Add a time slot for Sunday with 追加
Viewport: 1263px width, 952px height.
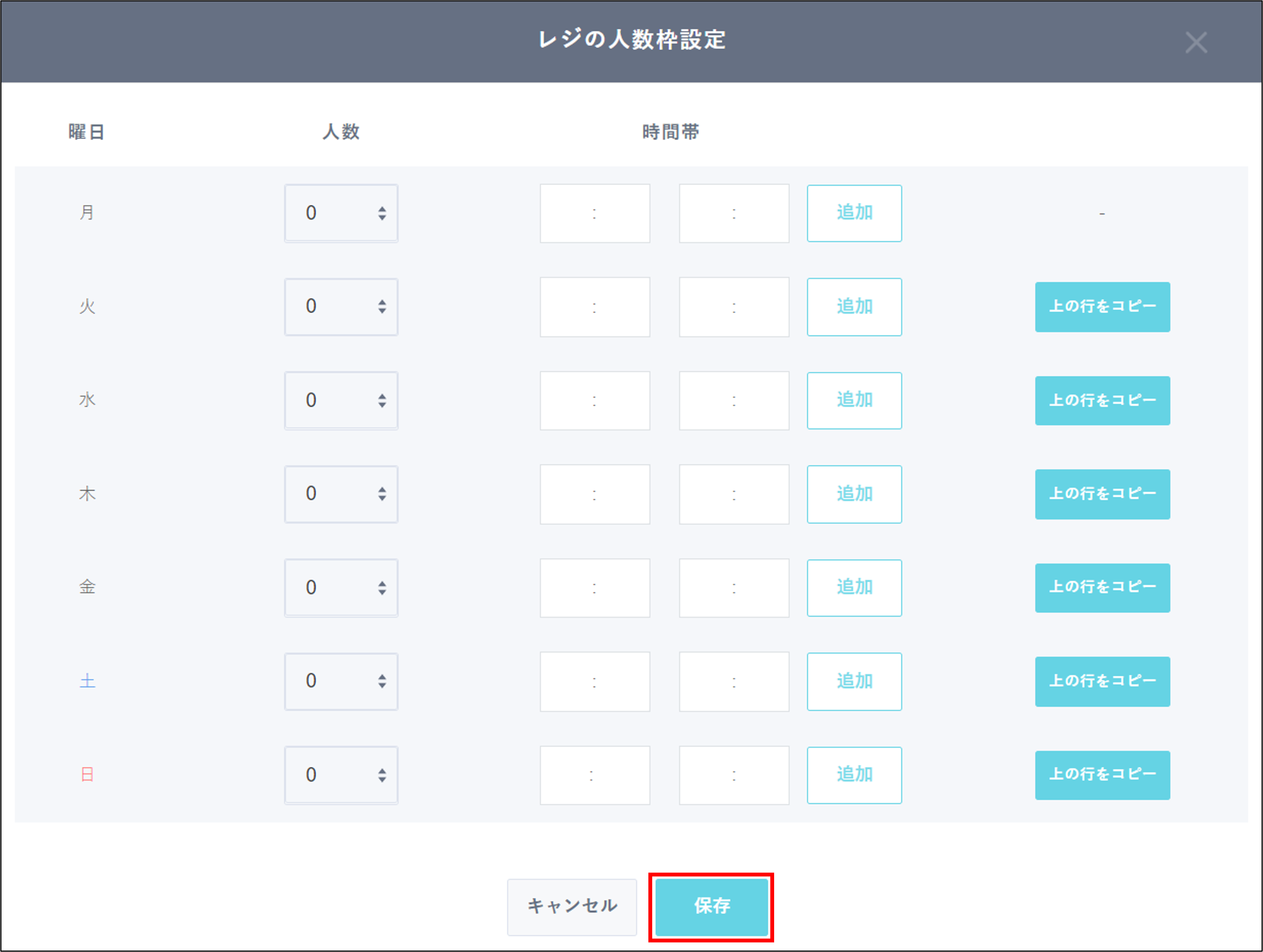pyautogui.click(x=854, y=775)
